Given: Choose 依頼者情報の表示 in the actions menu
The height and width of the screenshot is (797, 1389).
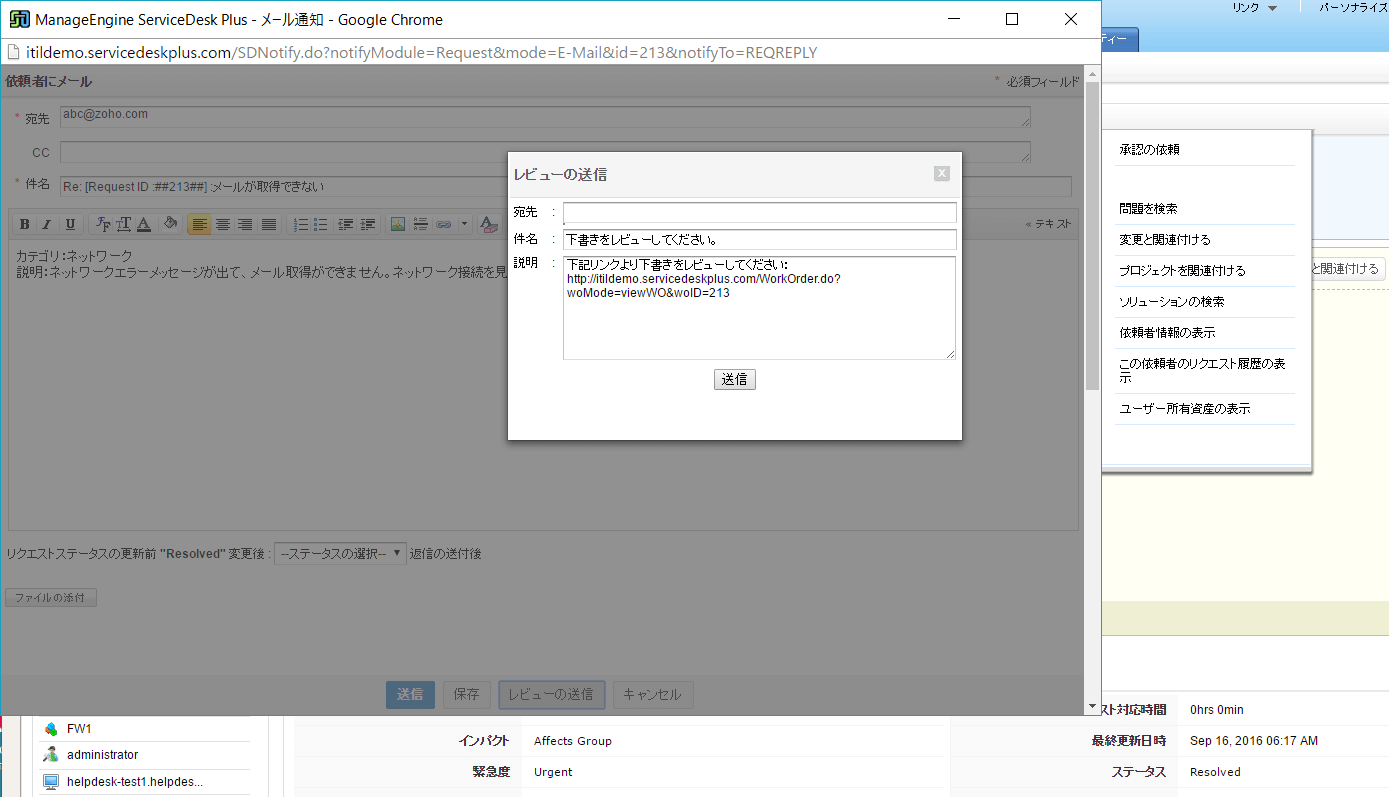Looking at the screenshot, I should (1168, 332).
